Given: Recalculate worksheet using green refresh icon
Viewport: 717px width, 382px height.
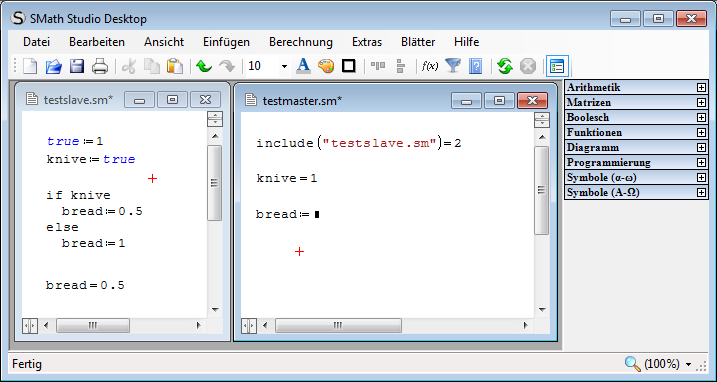Looking at the screenshot, I should [x=505, y=66].
